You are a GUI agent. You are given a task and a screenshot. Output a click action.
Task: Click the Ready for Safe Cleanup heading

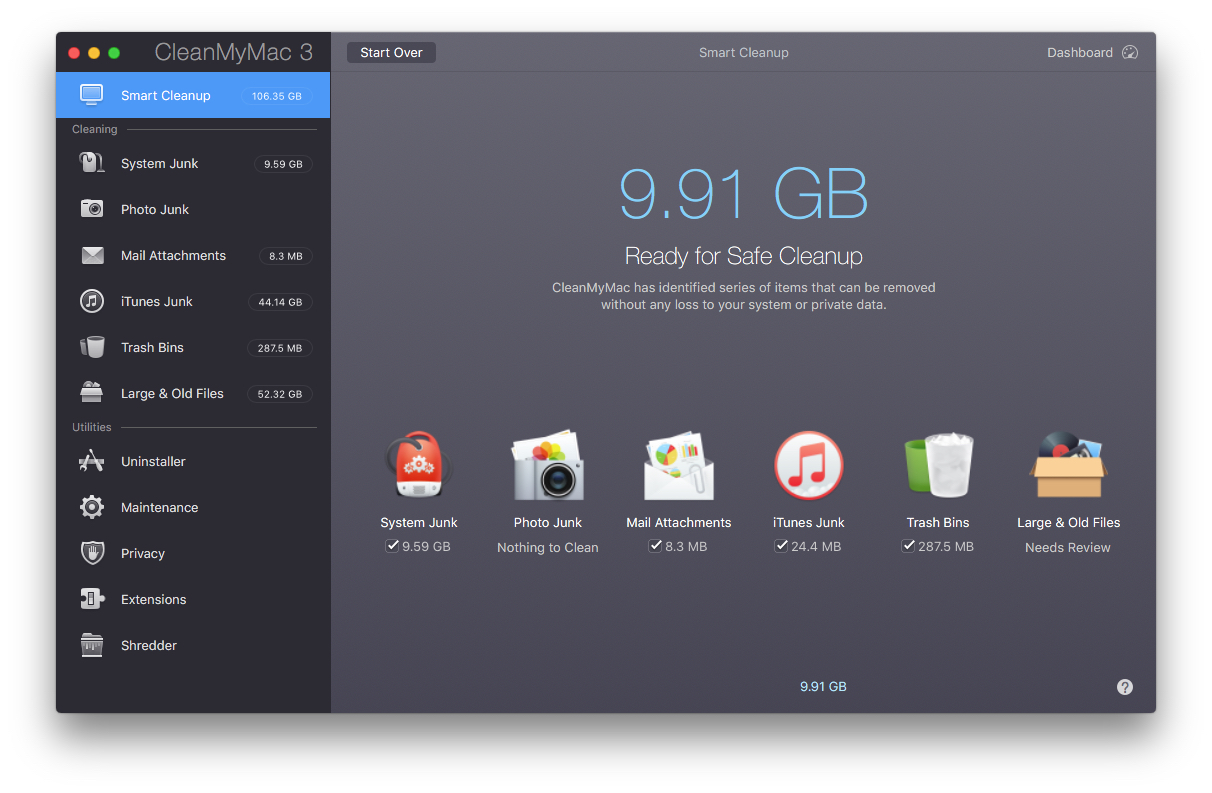[744, 256]
